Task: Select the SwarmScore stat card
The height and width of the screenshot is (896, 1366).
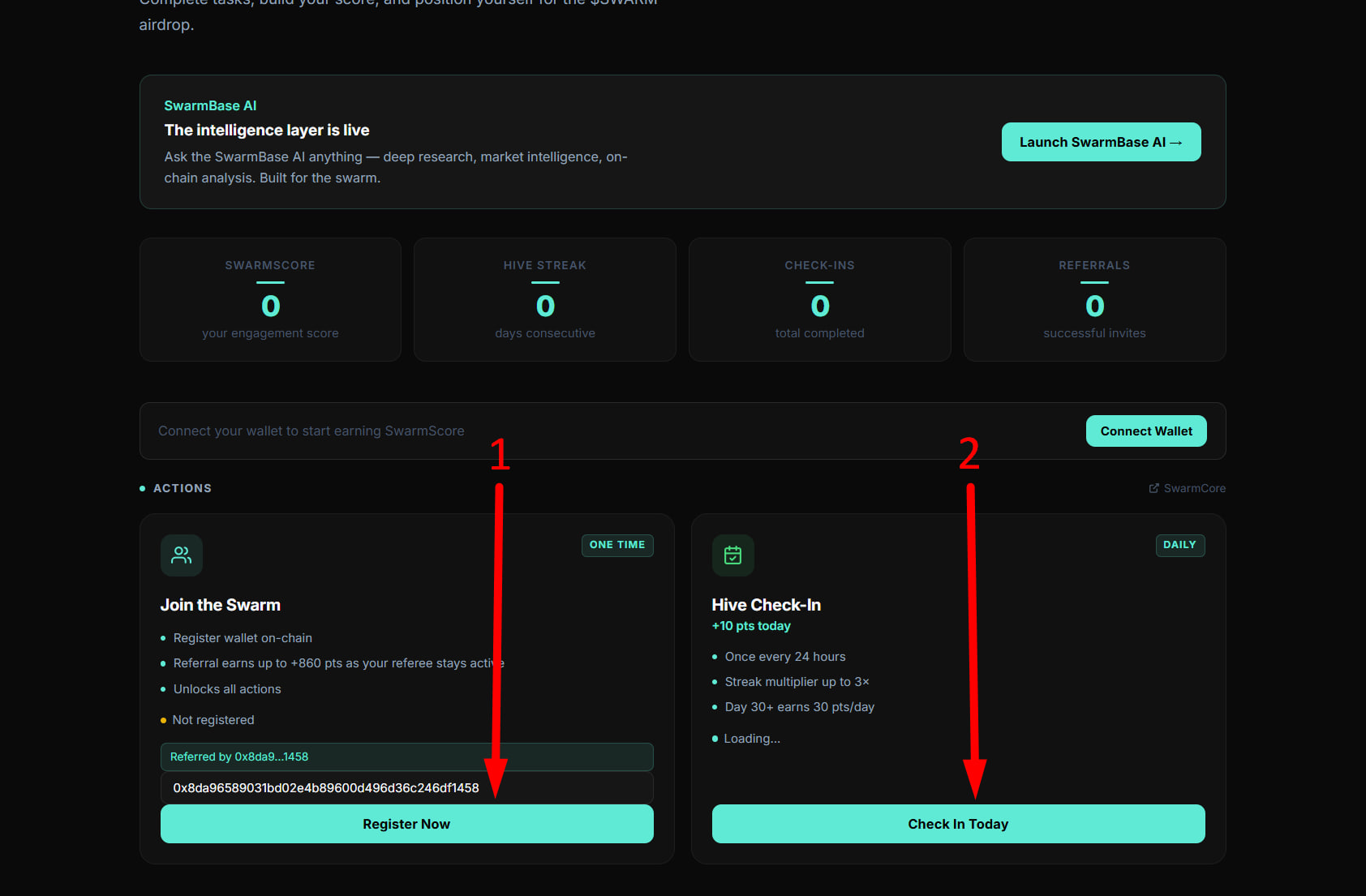Action: pos(270,299)
